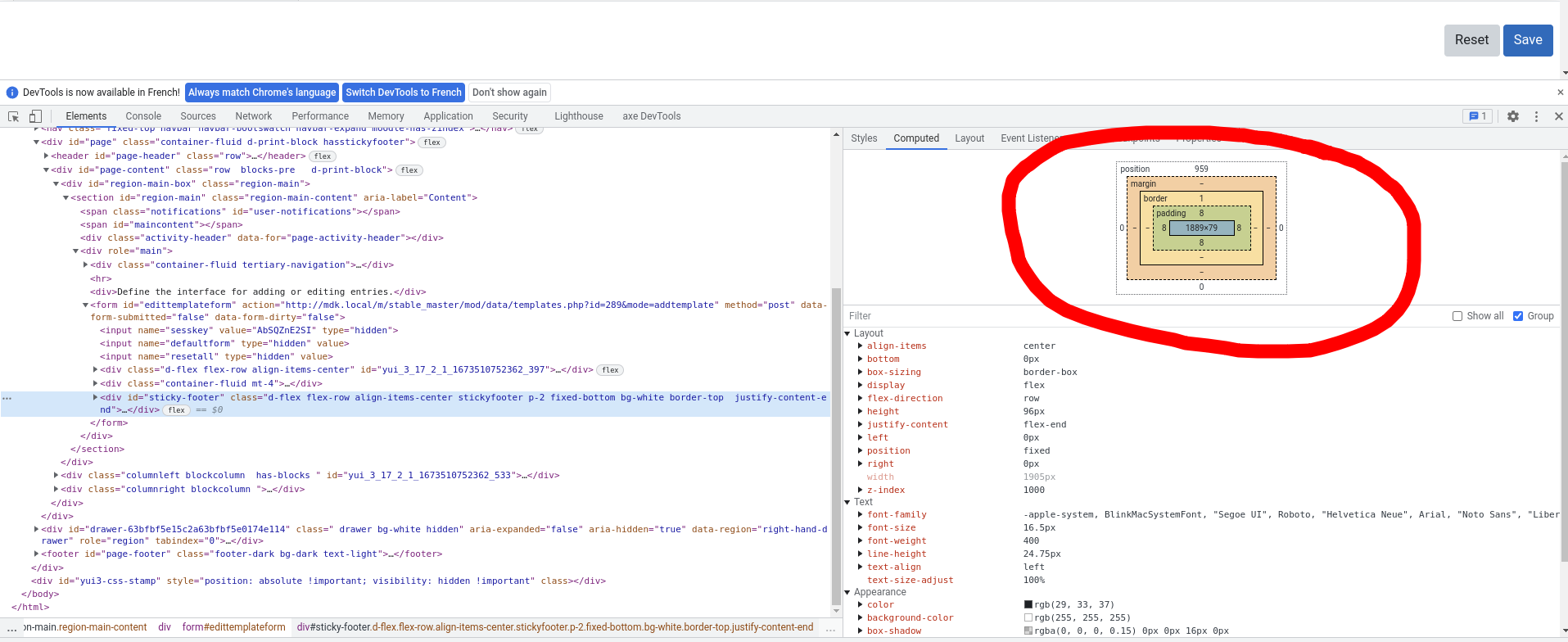Toggle the device toolbar icon
This screenshot has height=642, width=1568.
35,116
